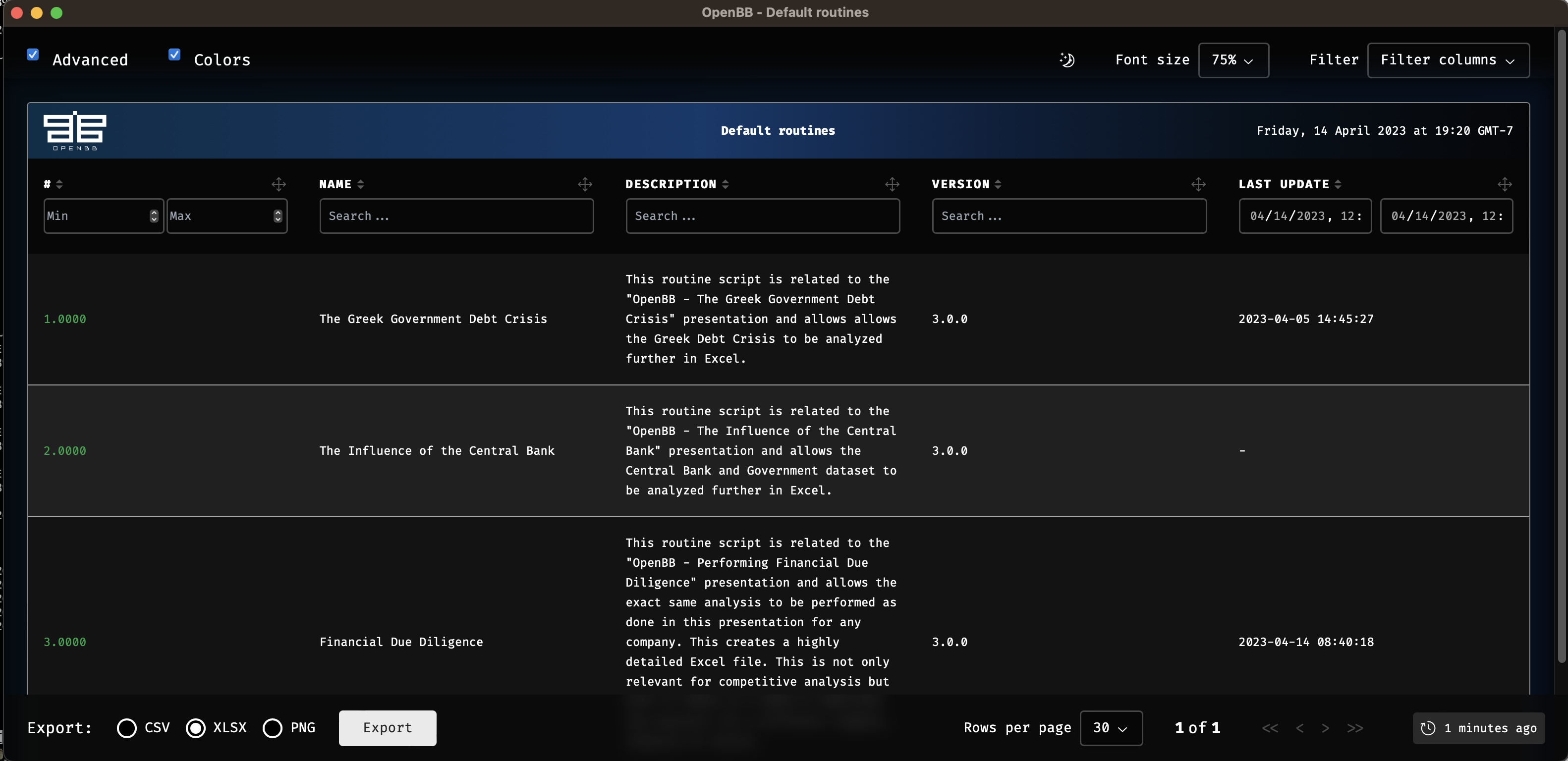Click the move handle of the LAST UPDATE column

tap(1505, 184)
